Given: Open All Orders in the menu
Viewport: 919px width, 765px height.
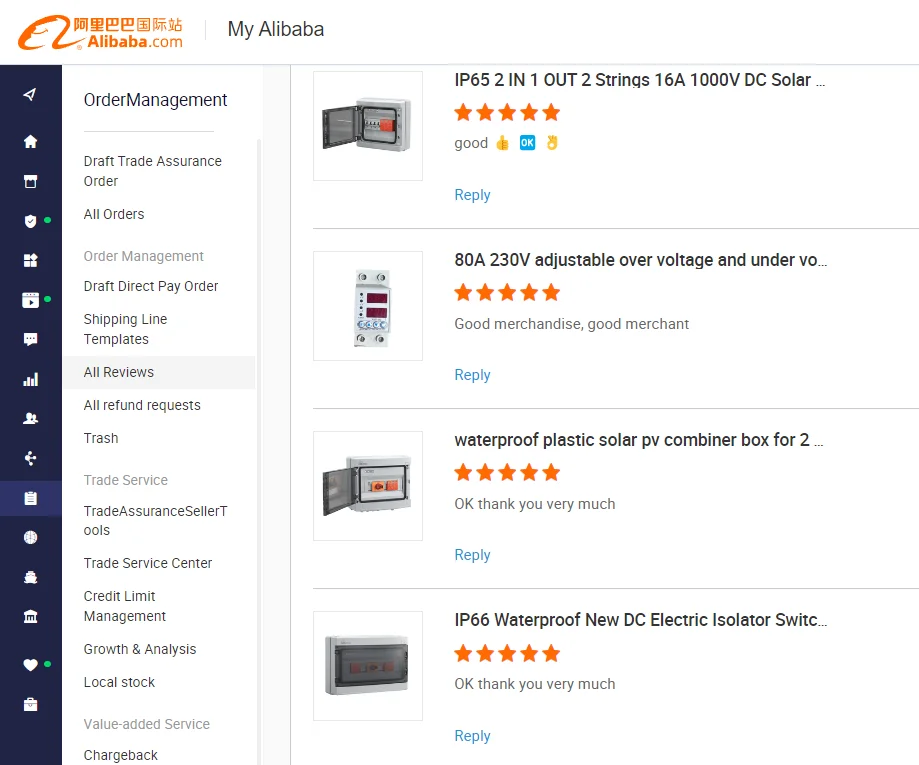Looking at the screenshot, I should (114, 214).
